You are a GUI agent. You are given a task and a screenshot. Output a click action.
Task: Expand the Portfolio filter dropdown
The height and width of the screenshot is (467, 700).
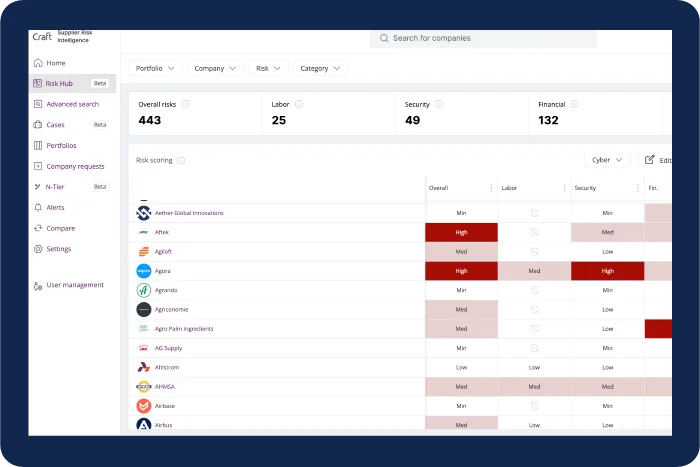click(155, 68)
